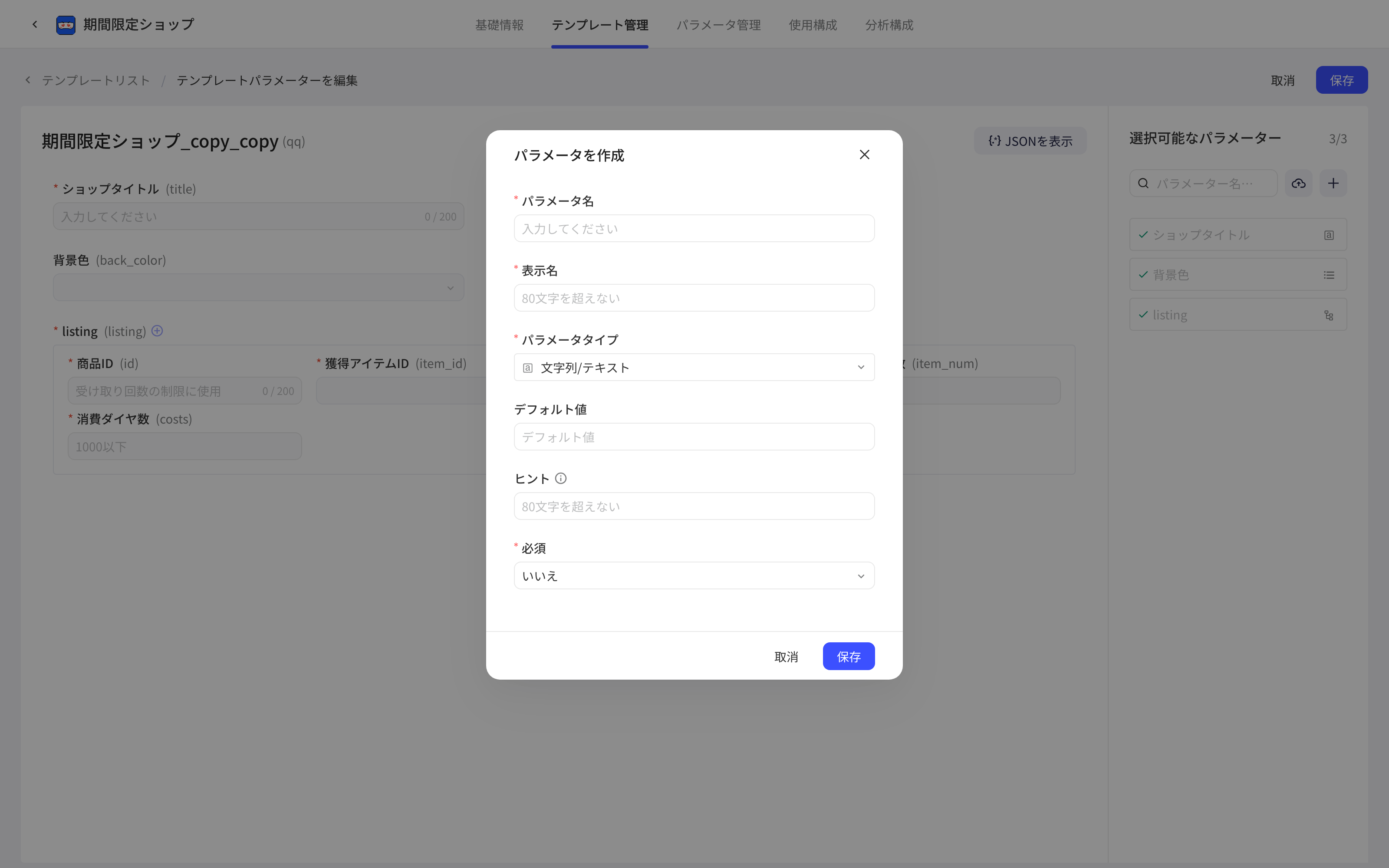Click the search icon in the parameter search box
Screen dimensions: 1389x868
[1143, 183]
